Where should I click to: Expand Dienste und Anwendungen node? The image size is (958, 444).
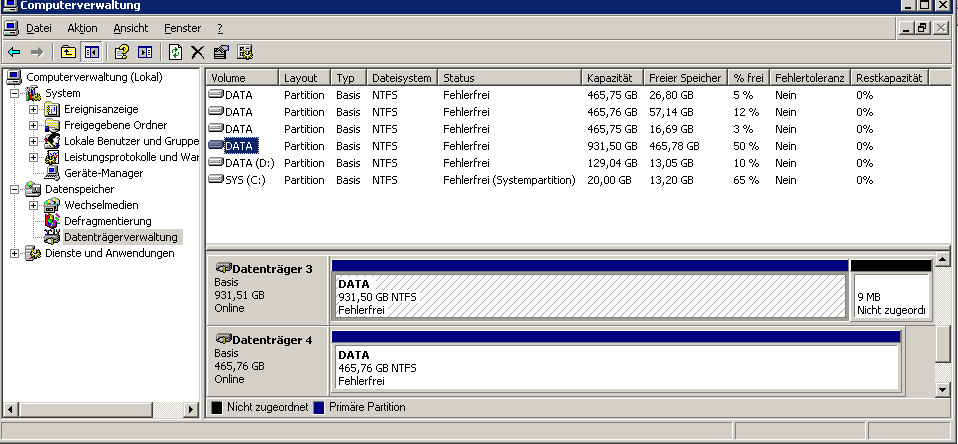coord(15,253)
